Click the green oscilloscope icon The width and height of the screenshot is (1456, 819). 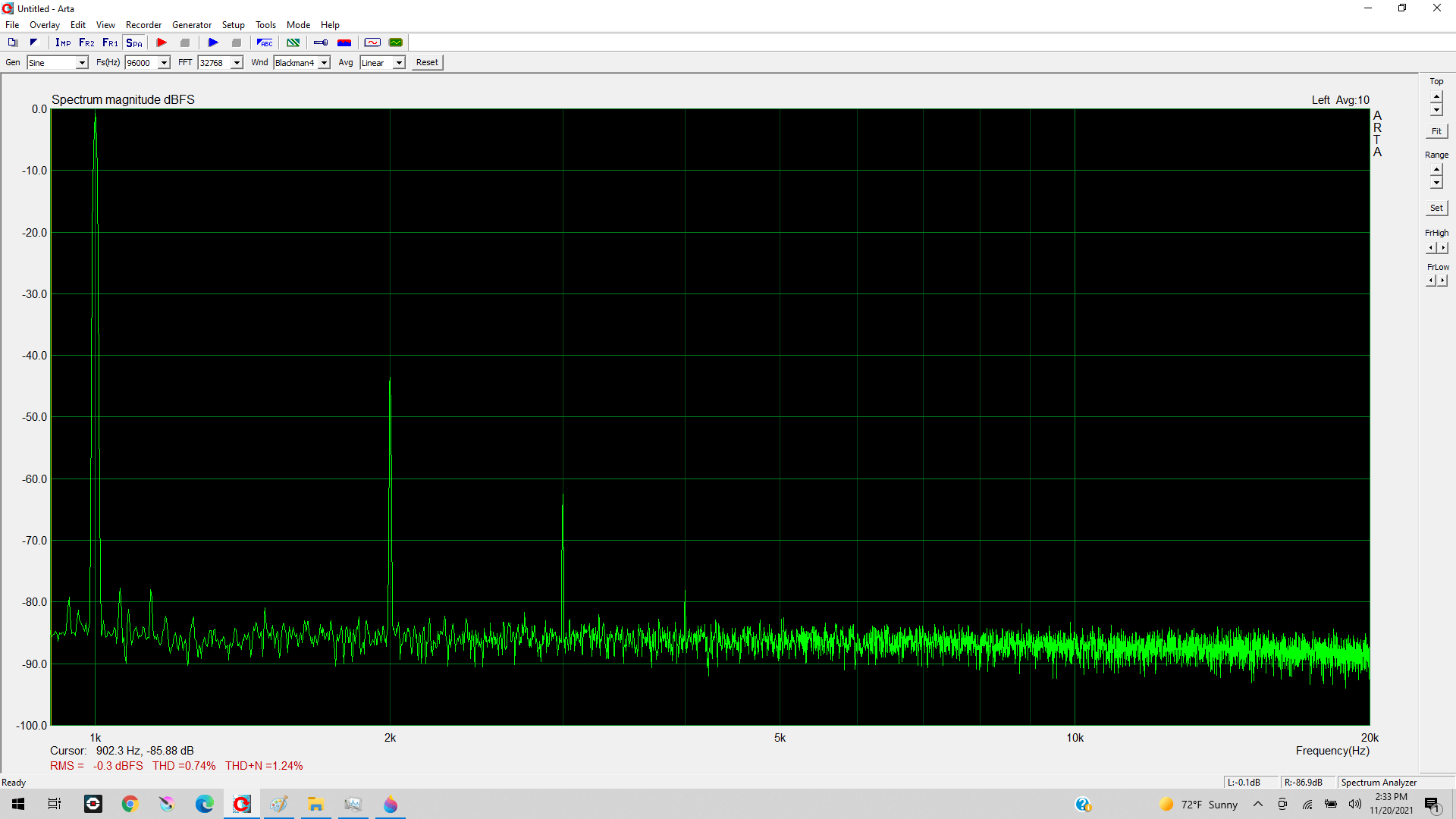(396, 42)
